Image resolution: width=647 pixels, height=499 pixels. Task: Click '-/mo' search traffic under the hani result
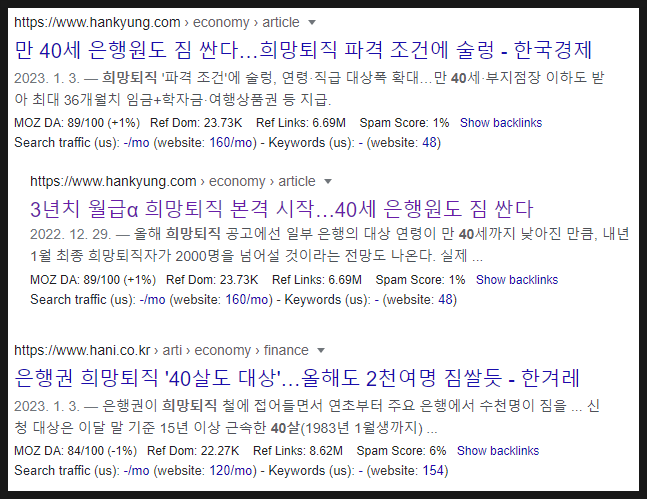coord(136,471)
